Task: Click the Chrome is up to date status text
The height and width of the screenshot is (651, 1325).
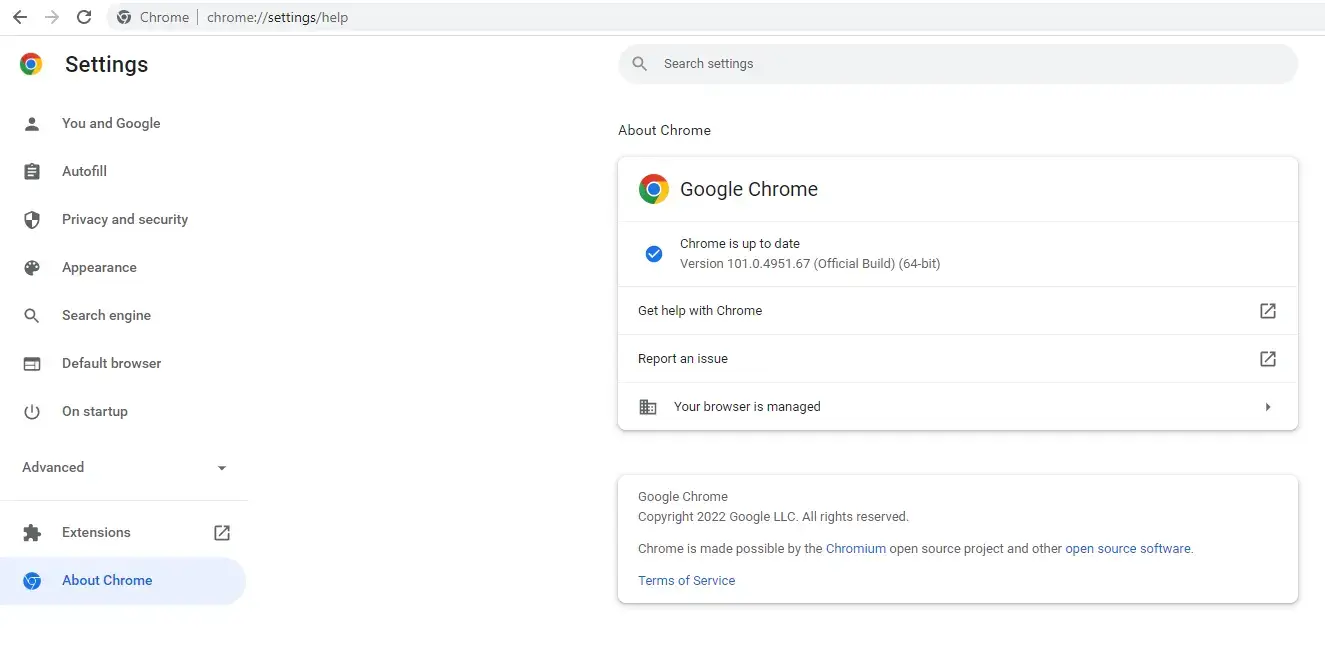Action: pyautogui.click(x=740, y=244)
